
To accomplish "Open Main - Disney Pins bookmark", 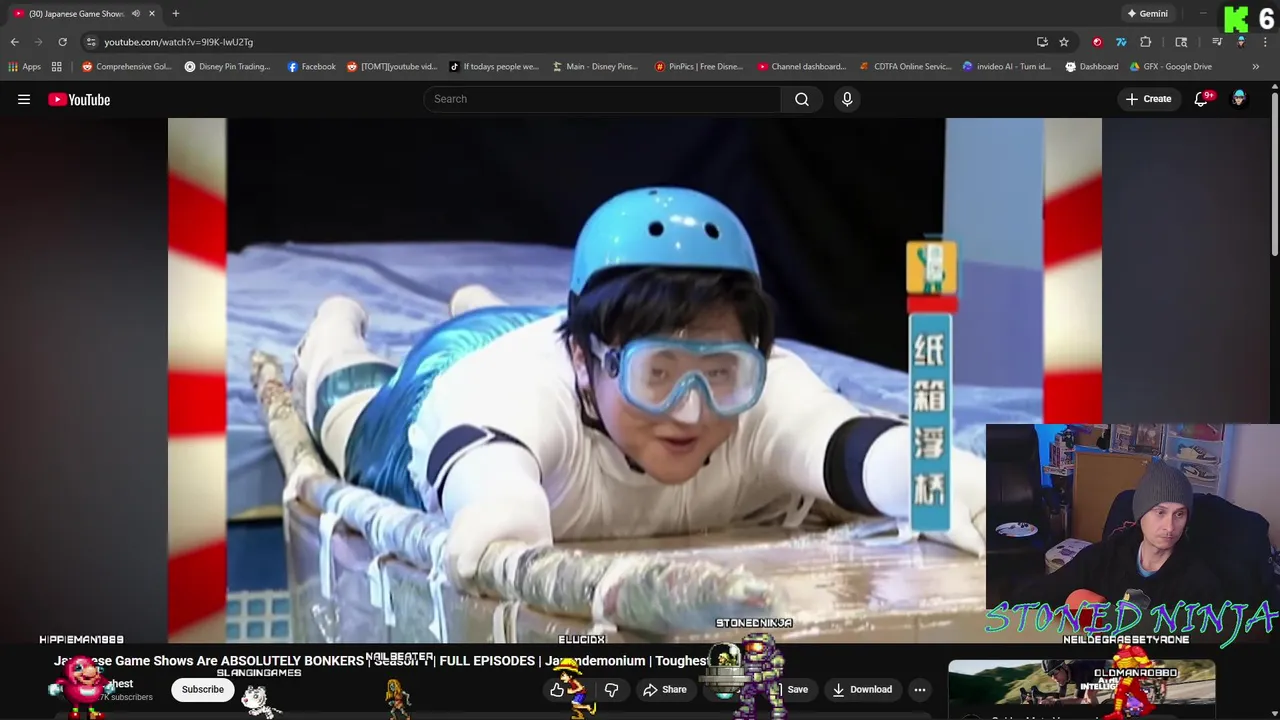I will (595, 67).
